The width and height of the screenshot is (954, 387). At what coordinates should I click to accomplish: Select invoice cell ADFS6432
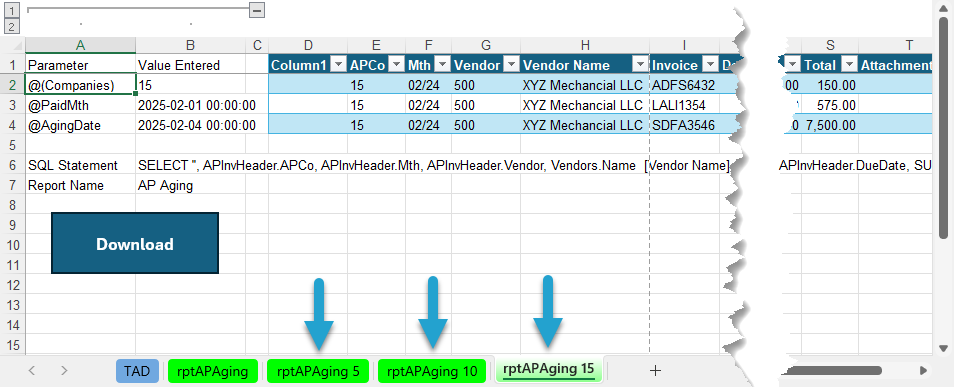[685, 85]
